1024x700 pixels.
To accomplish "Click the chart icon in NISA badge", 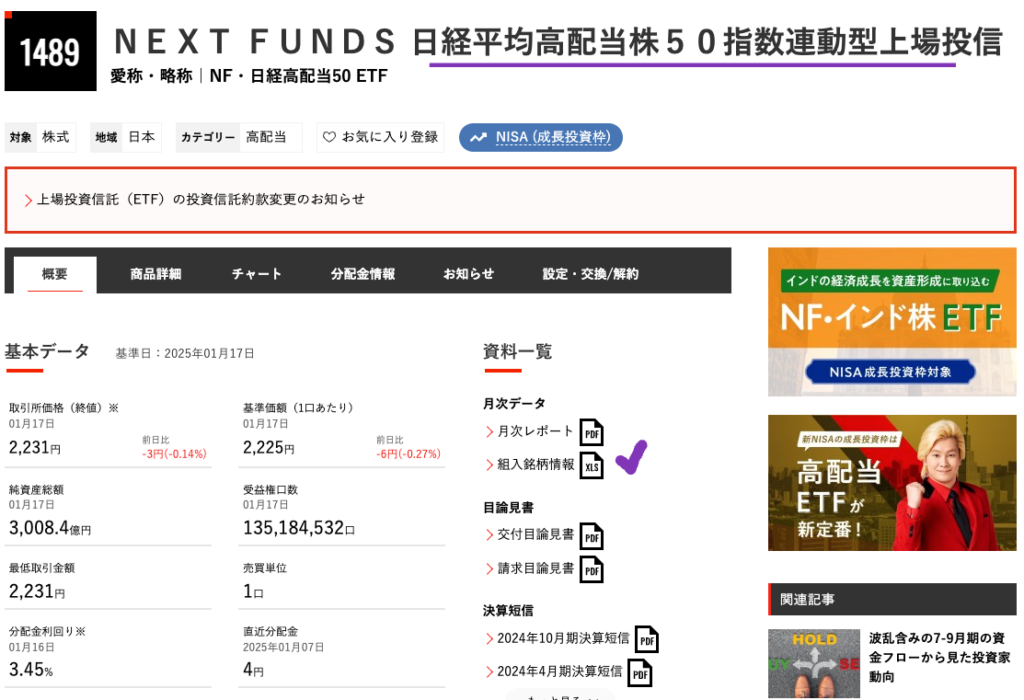I will [479, 137].
